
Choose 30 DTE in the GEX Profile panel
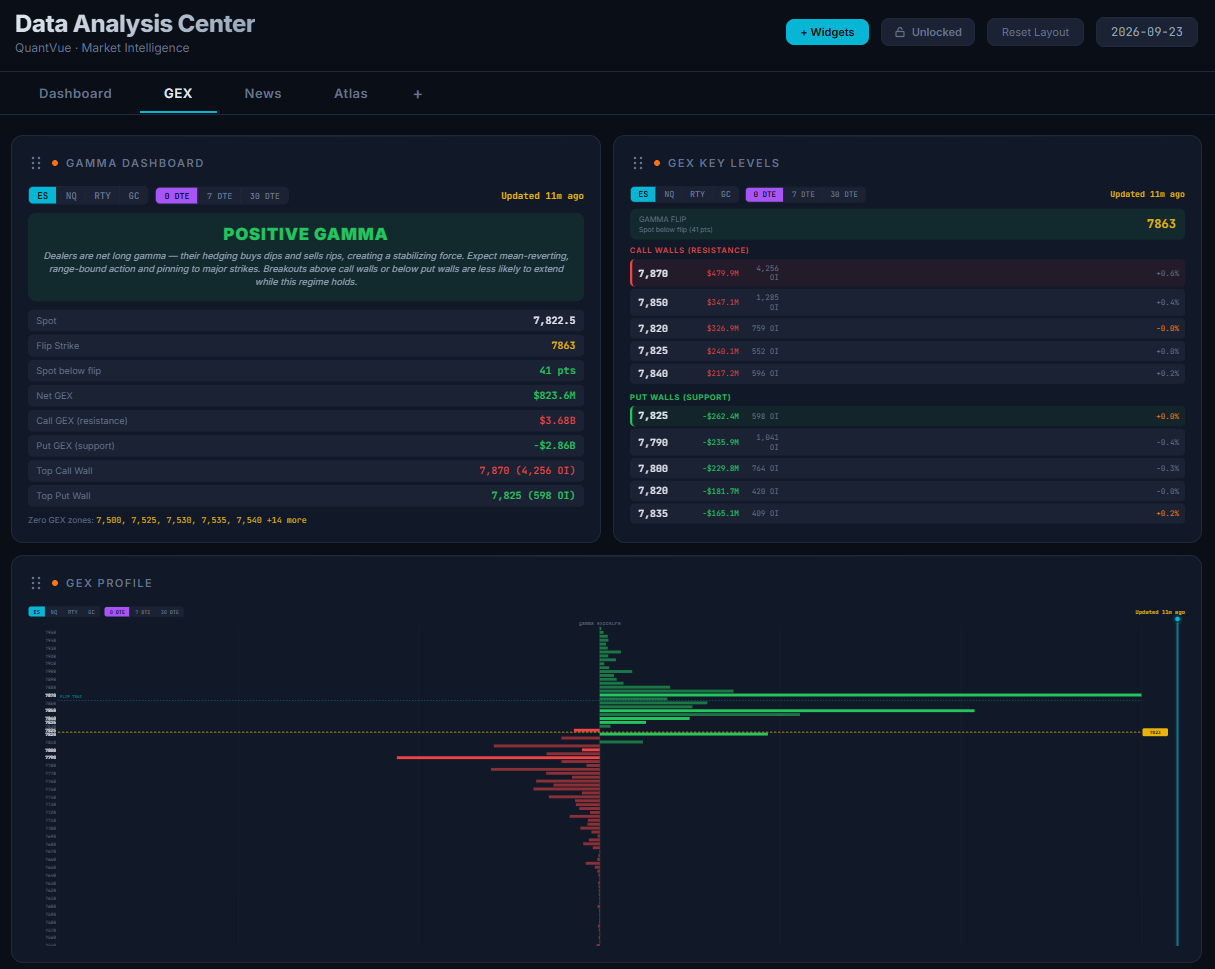170,612
